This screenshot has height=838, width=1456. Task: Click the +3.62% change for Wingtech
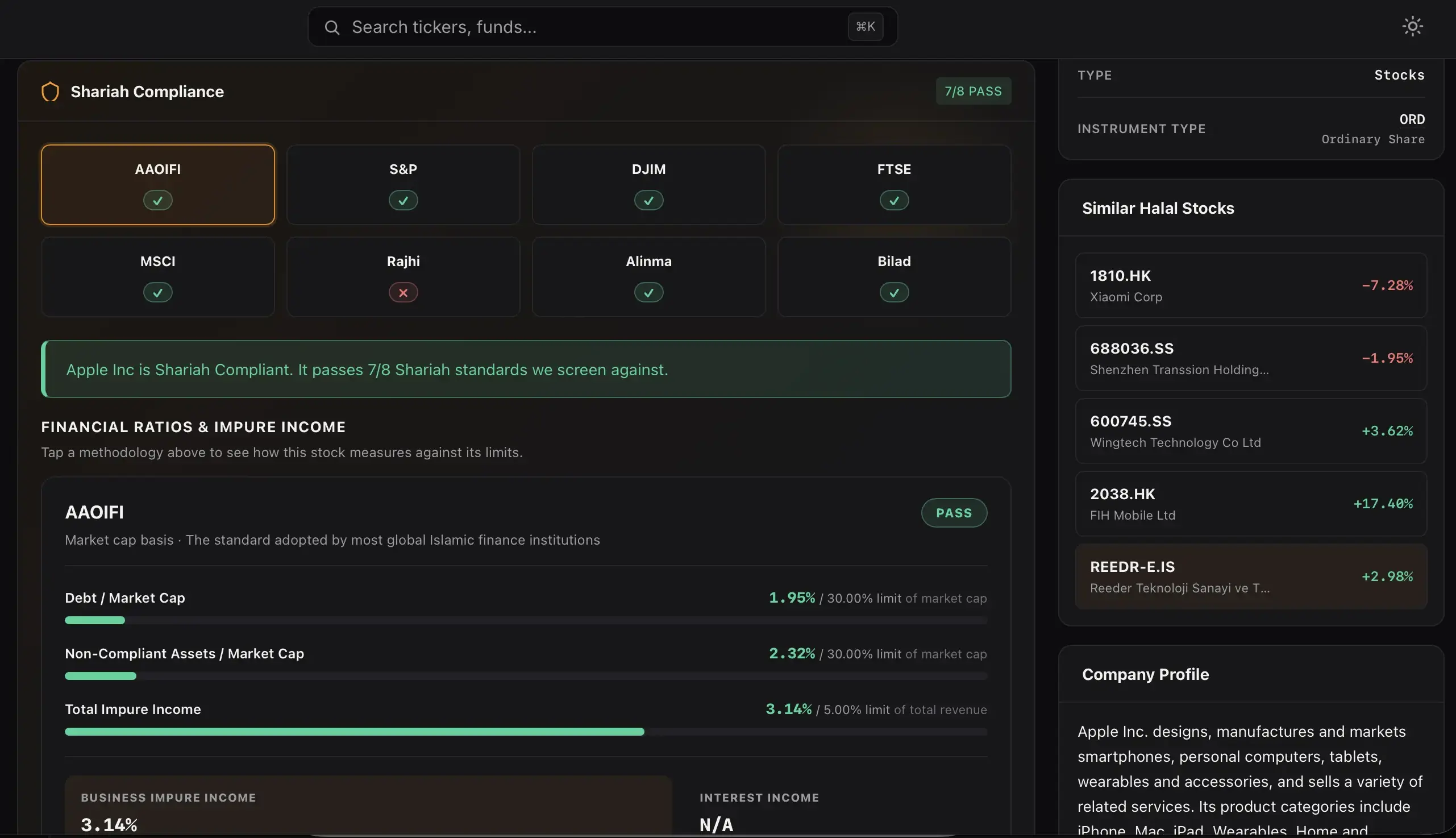(1387, 431)
